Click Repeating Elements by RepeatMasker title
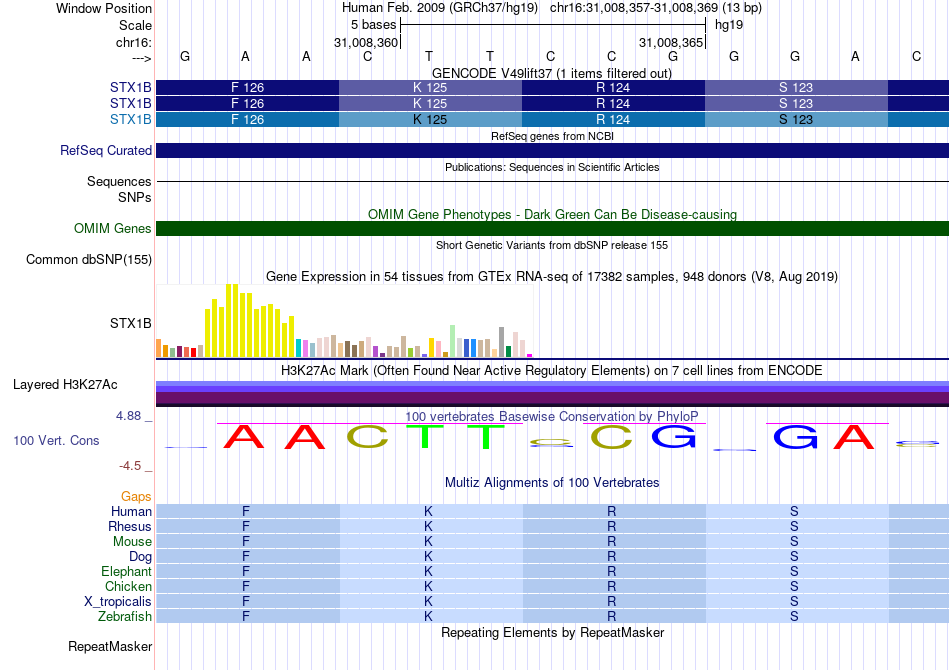Image resolution: width=950 pixels, height=670 pixels. coord(552,632)
